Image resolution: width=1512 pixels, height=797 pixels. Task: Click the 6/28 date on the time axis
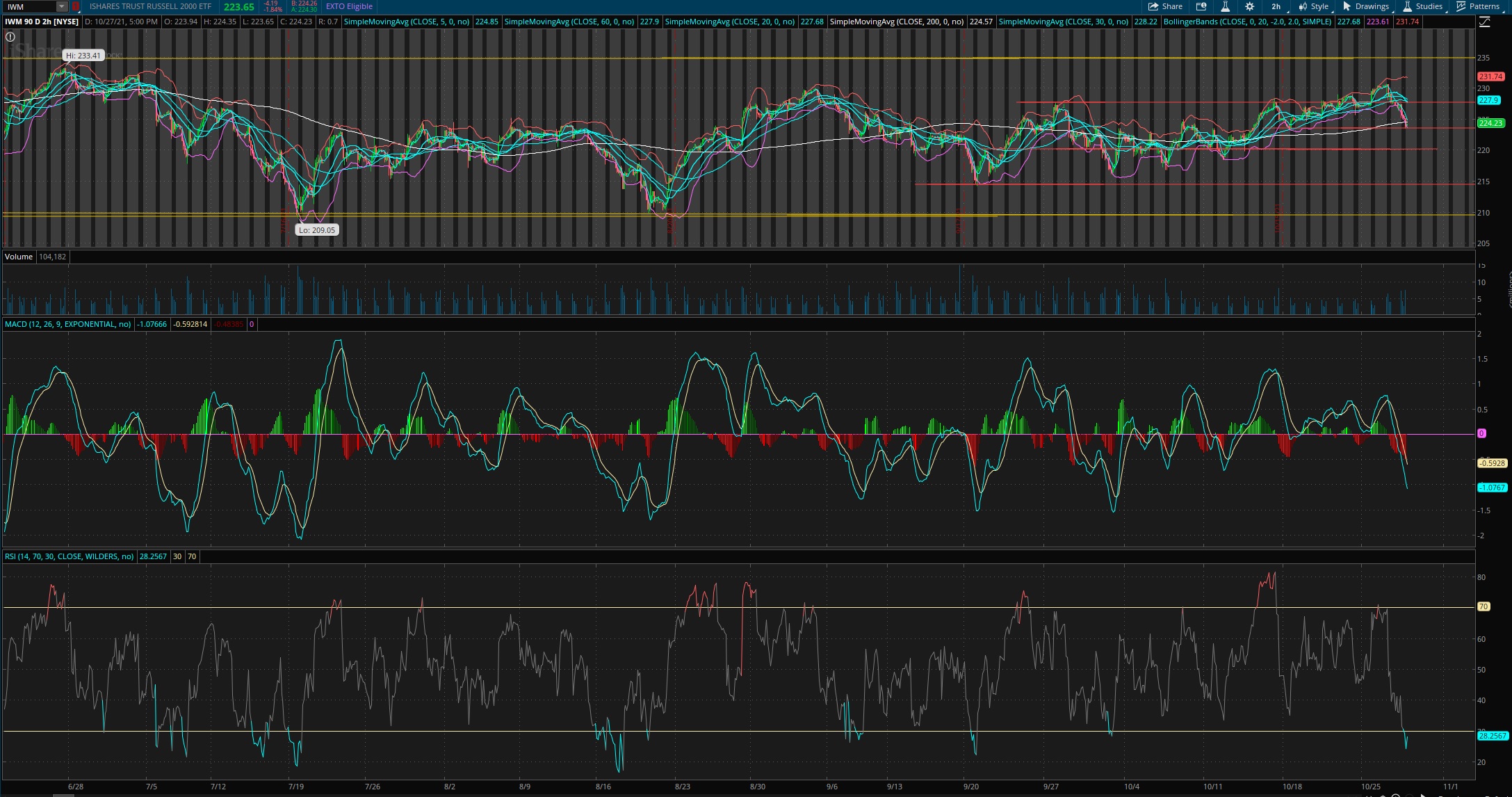coord(75,787)
